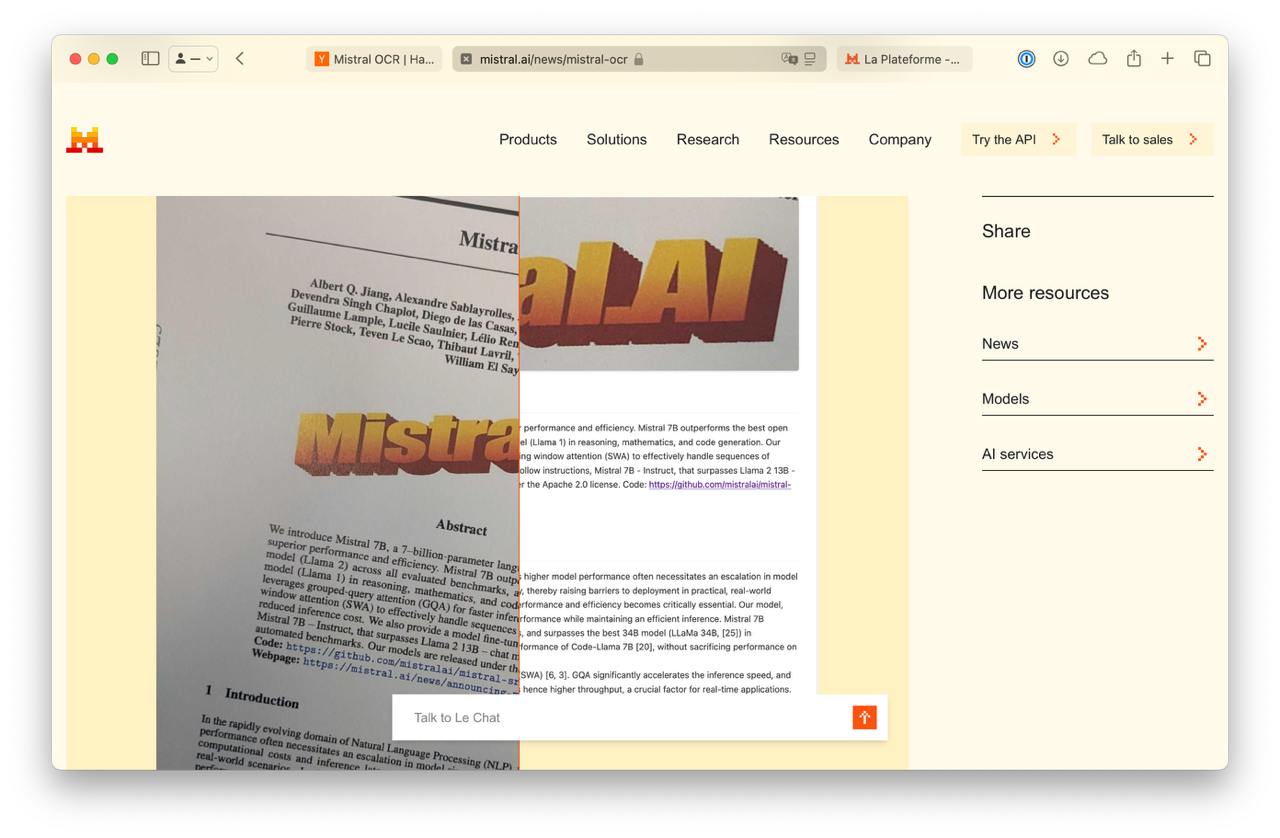Open the Resources menu

click(804, 140)
